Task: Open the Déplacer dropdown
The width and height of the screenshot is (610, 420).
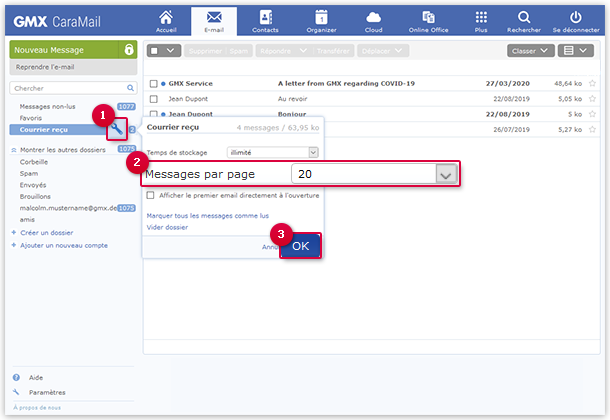Action: click(382, 51)
